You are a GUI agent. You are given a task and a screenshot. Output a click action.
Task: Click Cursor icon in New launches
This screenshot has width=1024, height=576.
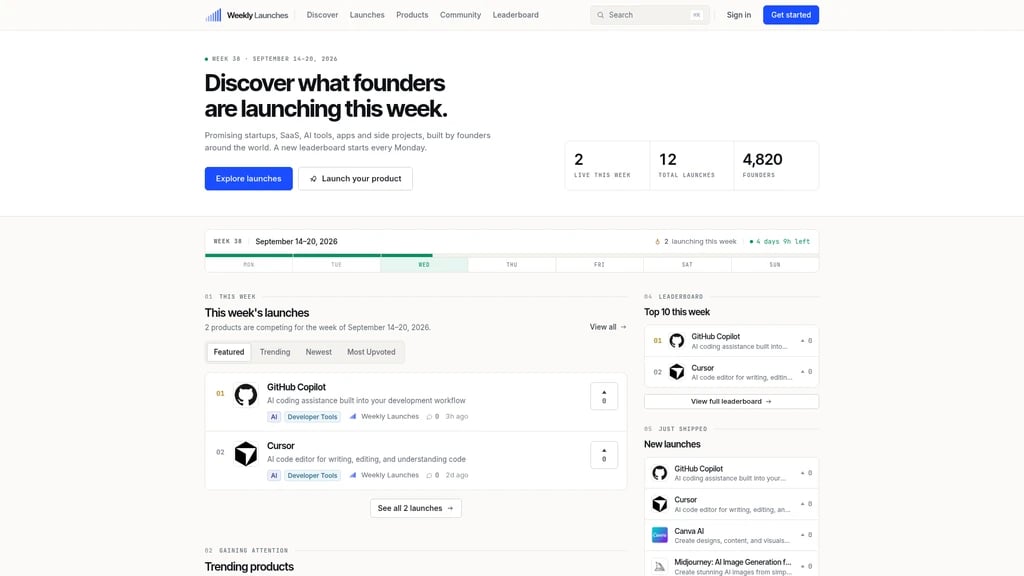(x=660, y=504)
